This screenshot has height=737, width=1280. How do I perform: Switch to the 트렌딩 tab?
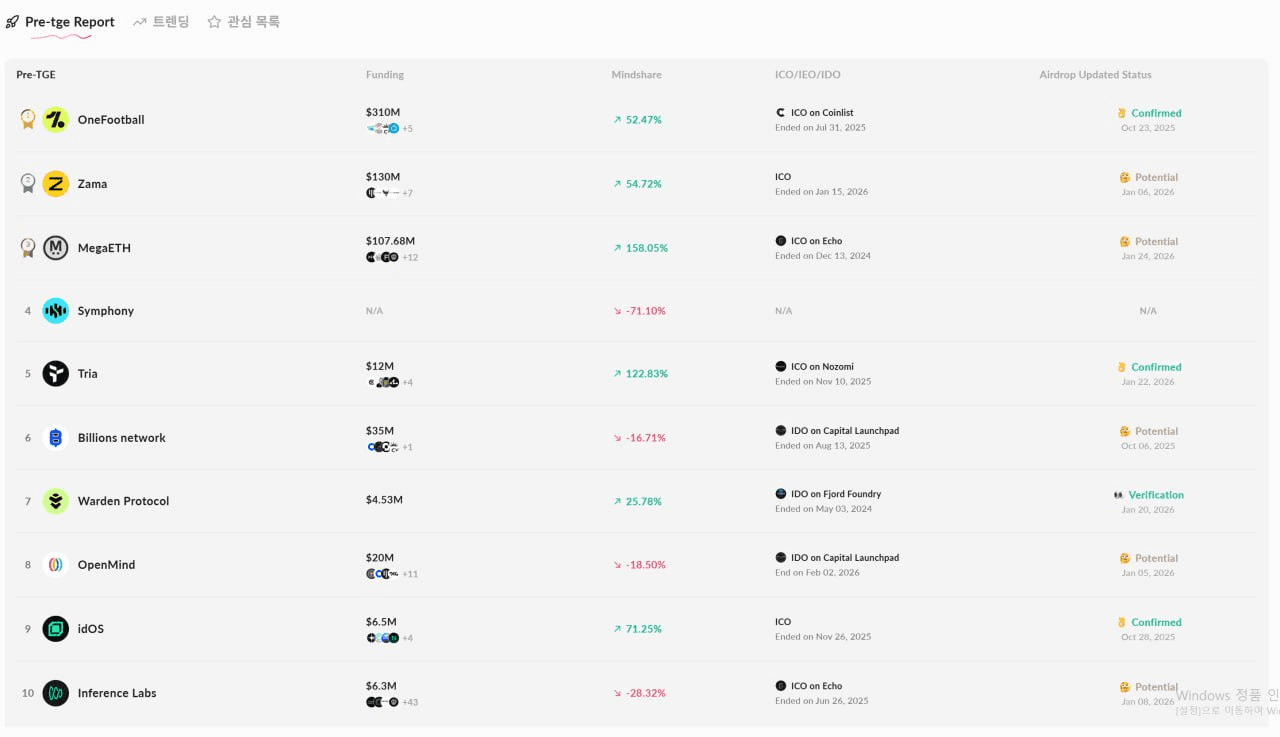coord(161,22)
